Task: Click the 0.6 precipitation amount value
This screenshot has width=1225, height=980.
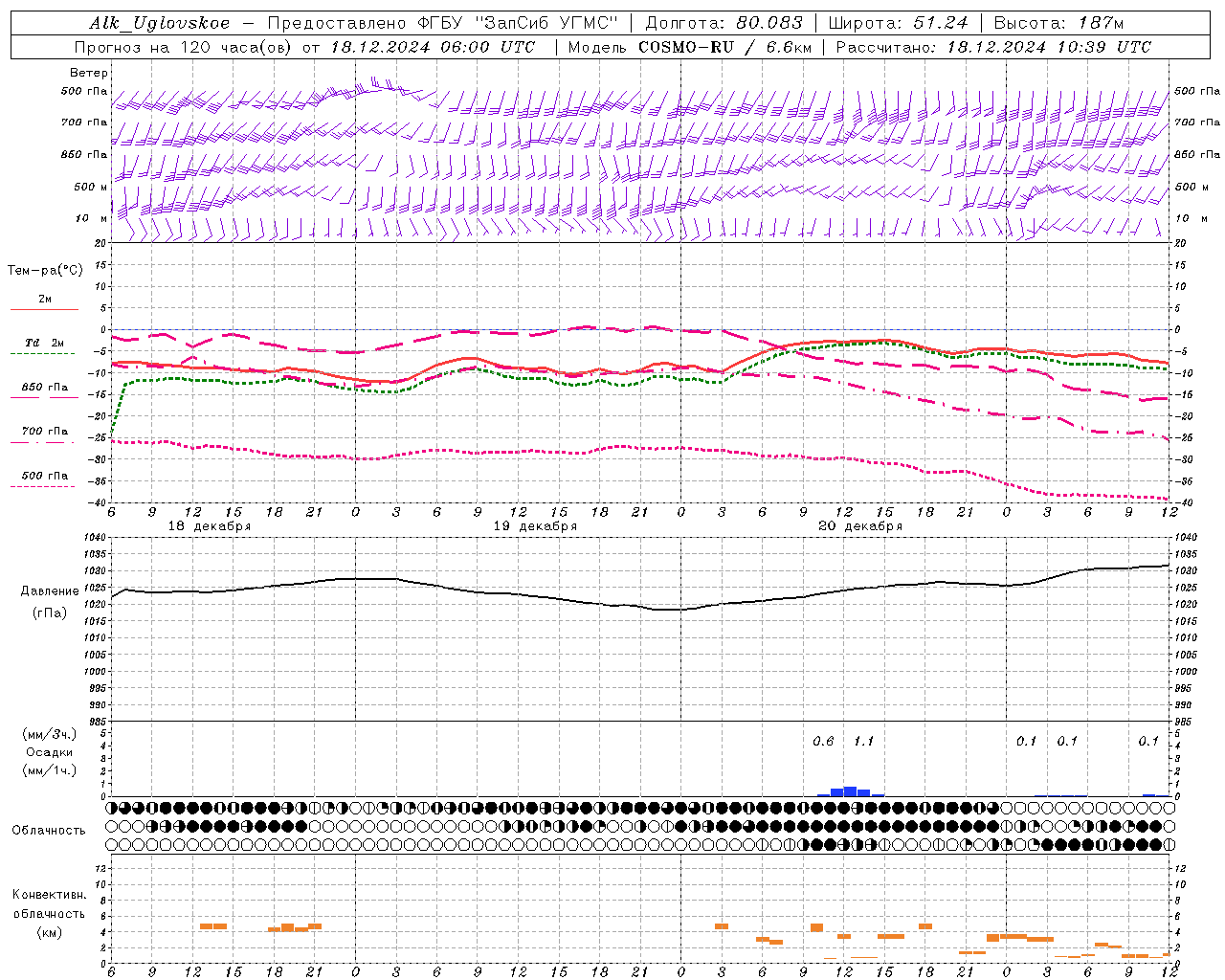Action: [x=823, y=742]
